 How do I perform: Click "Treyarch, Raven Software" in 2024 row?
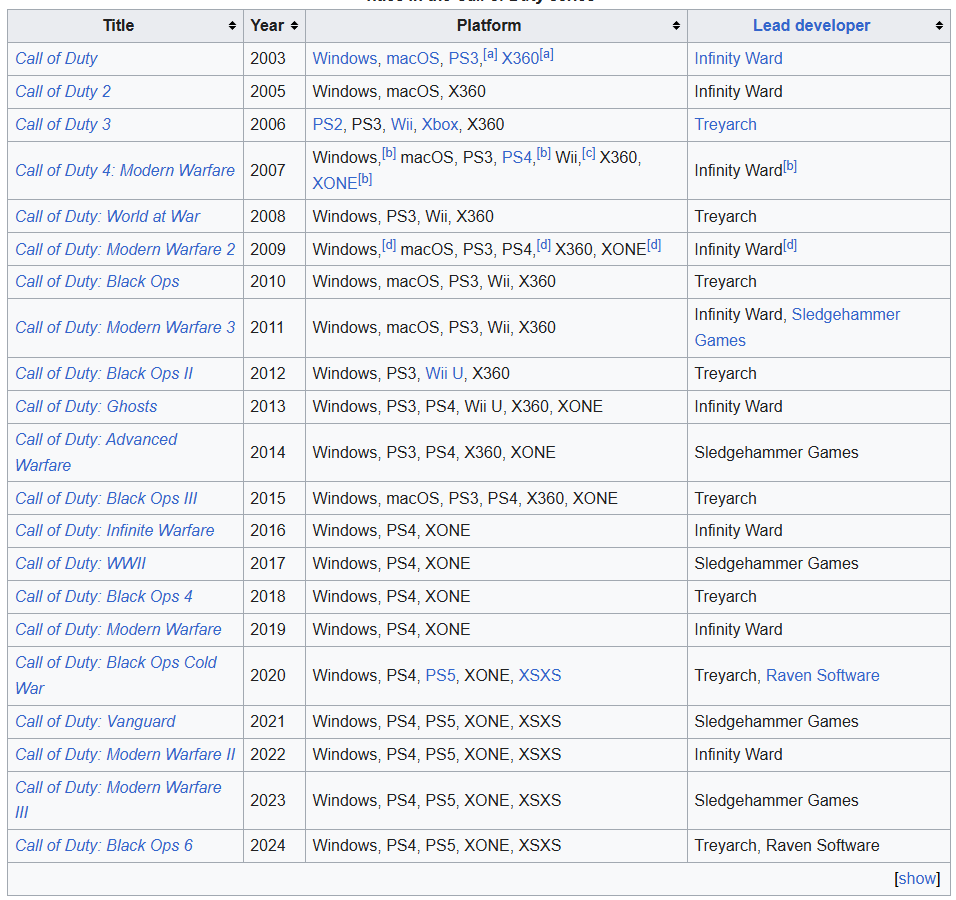click(x=787, y=846)
